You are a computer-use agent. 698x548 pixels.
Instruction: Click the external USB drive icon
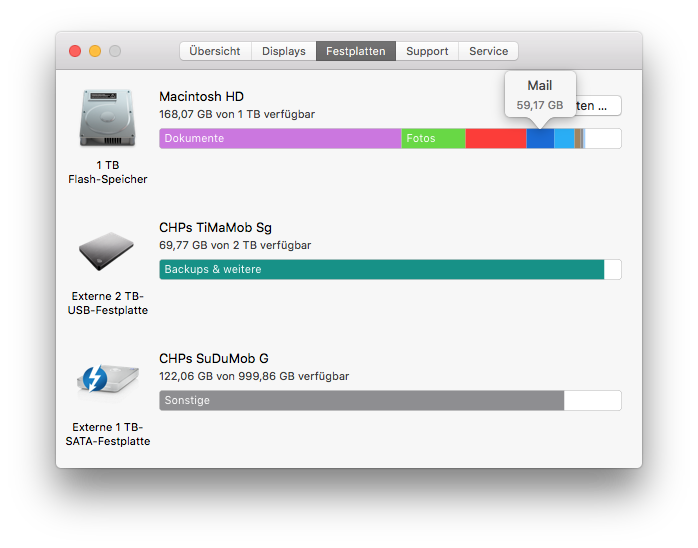[x=106, y=251]
